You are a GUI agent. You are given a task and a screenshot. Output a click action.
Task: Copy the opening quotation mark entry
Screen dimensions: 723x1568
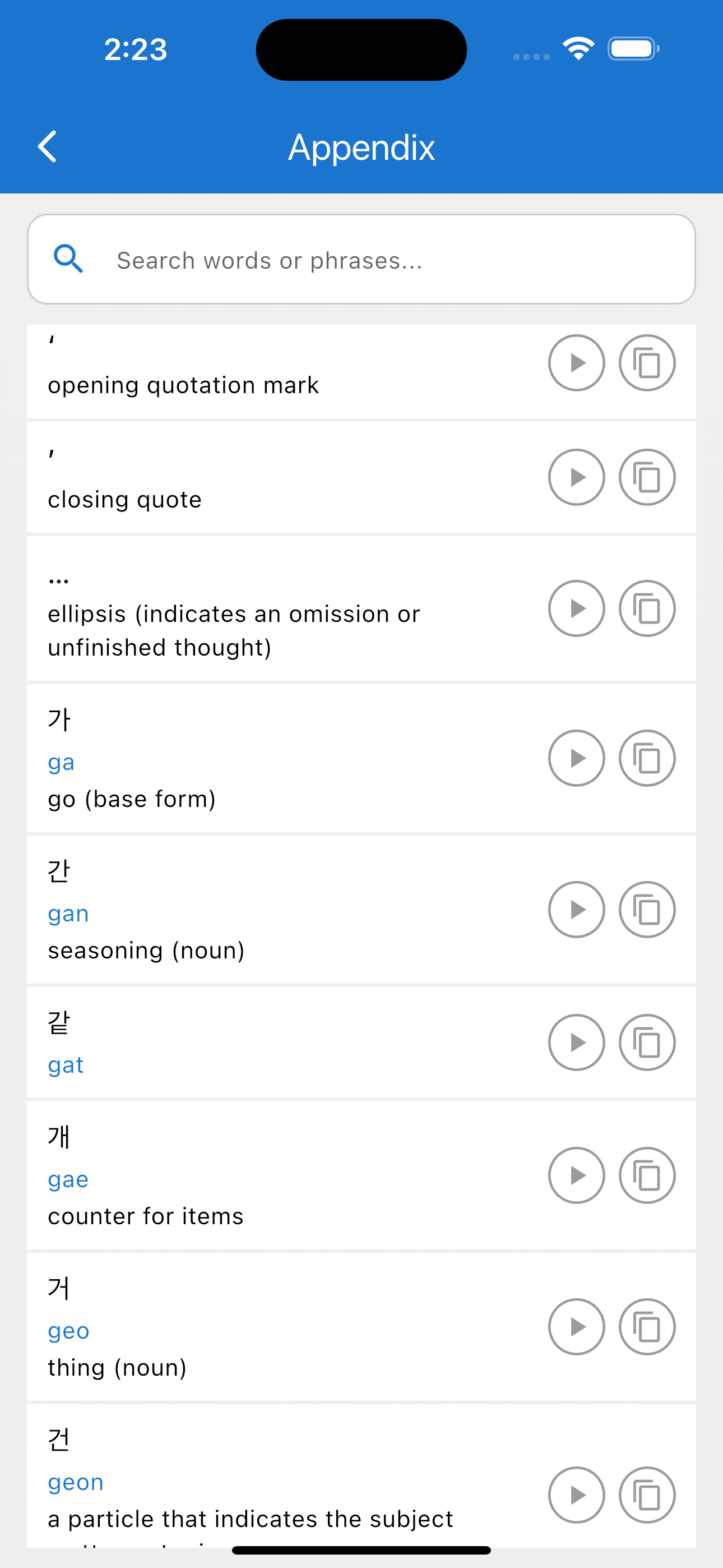tap(647, 363)
